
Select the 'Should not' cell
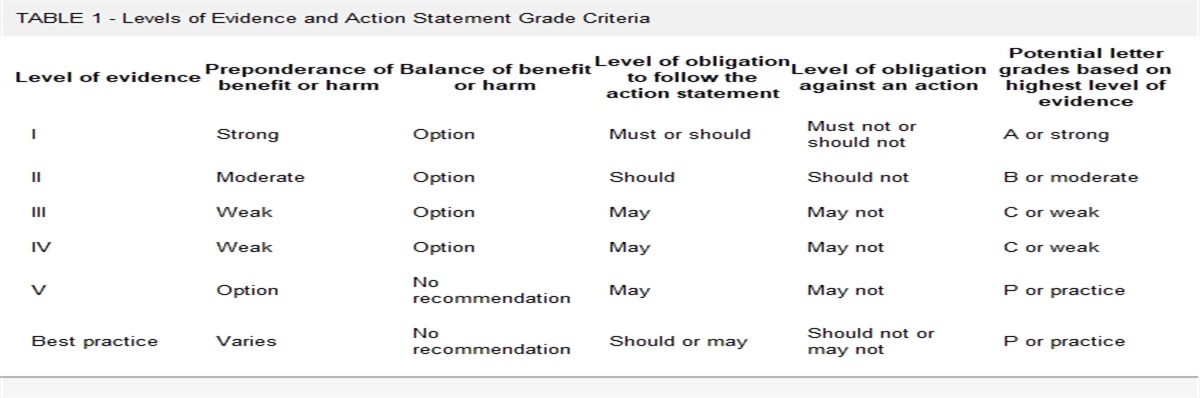858,177
